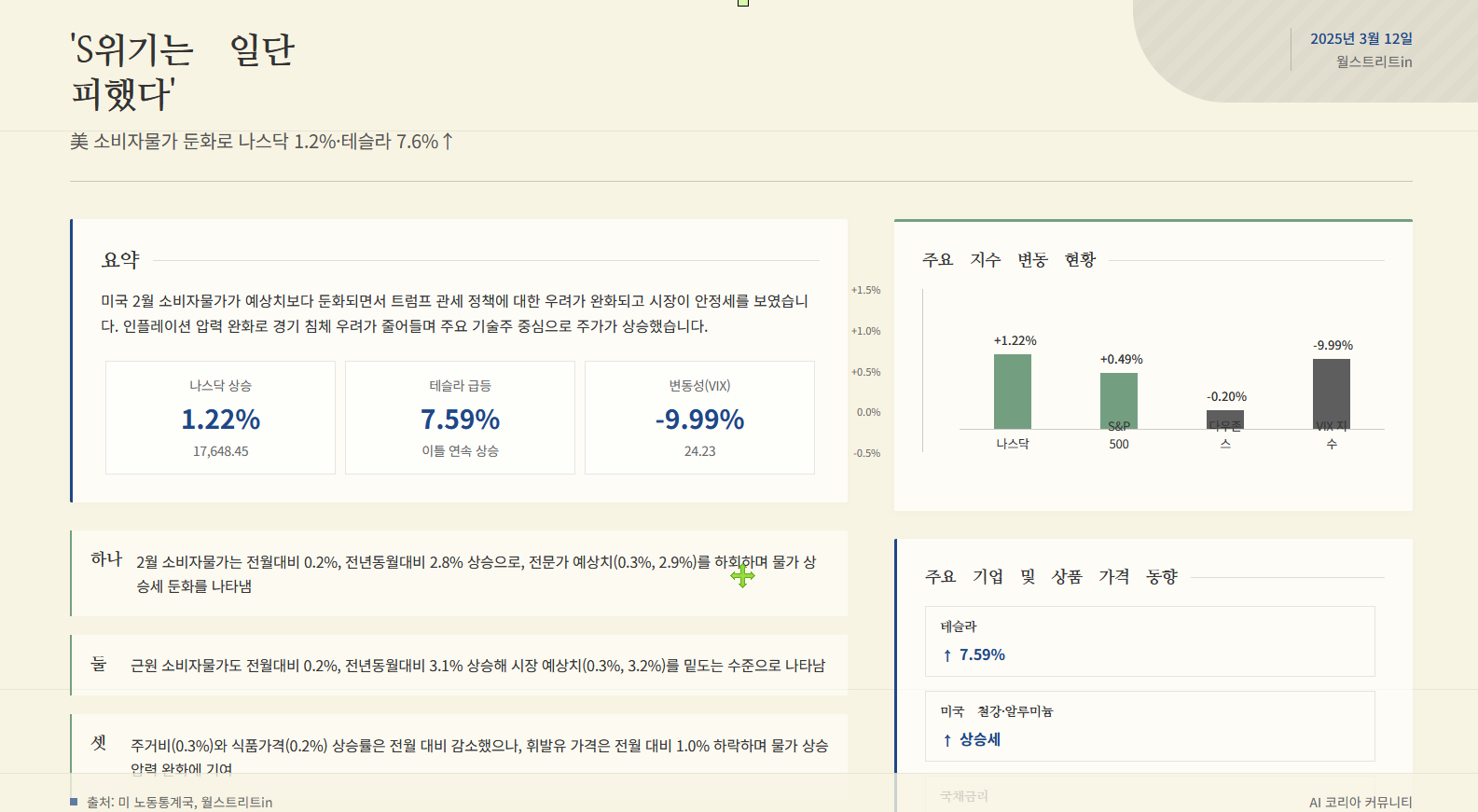Click the 국채금리 card label
This screenshot has width=1478, height=812.
pos(964,796)
